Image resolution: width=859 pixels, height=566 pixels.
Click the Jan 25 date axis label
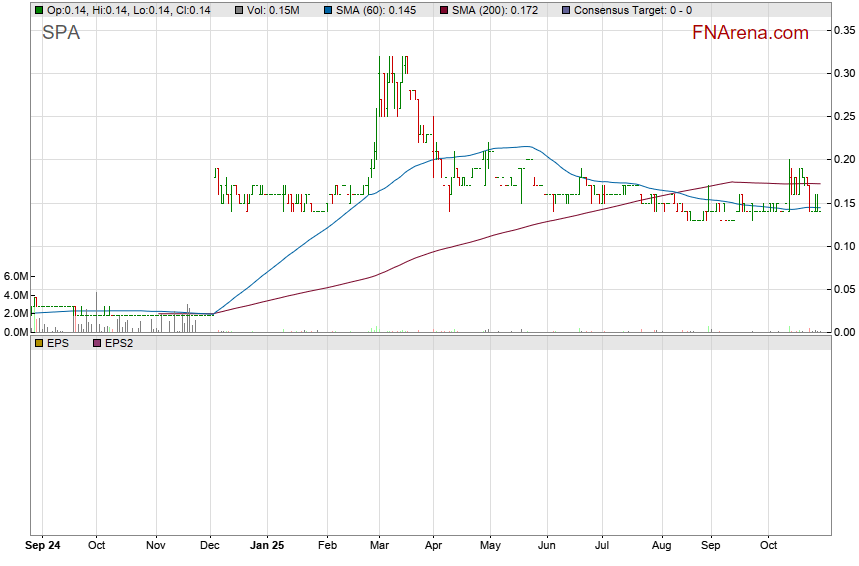click(x=268, y=546)
